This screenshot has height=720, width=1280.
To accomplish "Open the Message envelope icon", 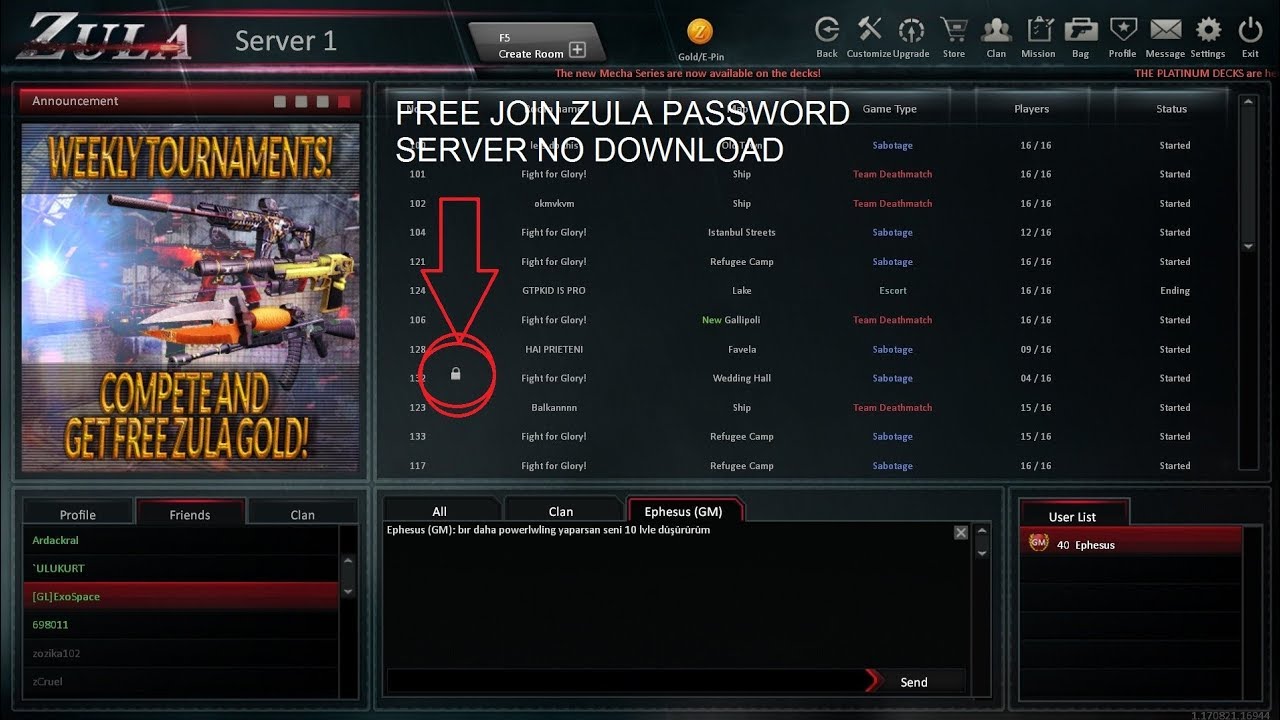I will pyautogui.click(x=1165, y=31).
